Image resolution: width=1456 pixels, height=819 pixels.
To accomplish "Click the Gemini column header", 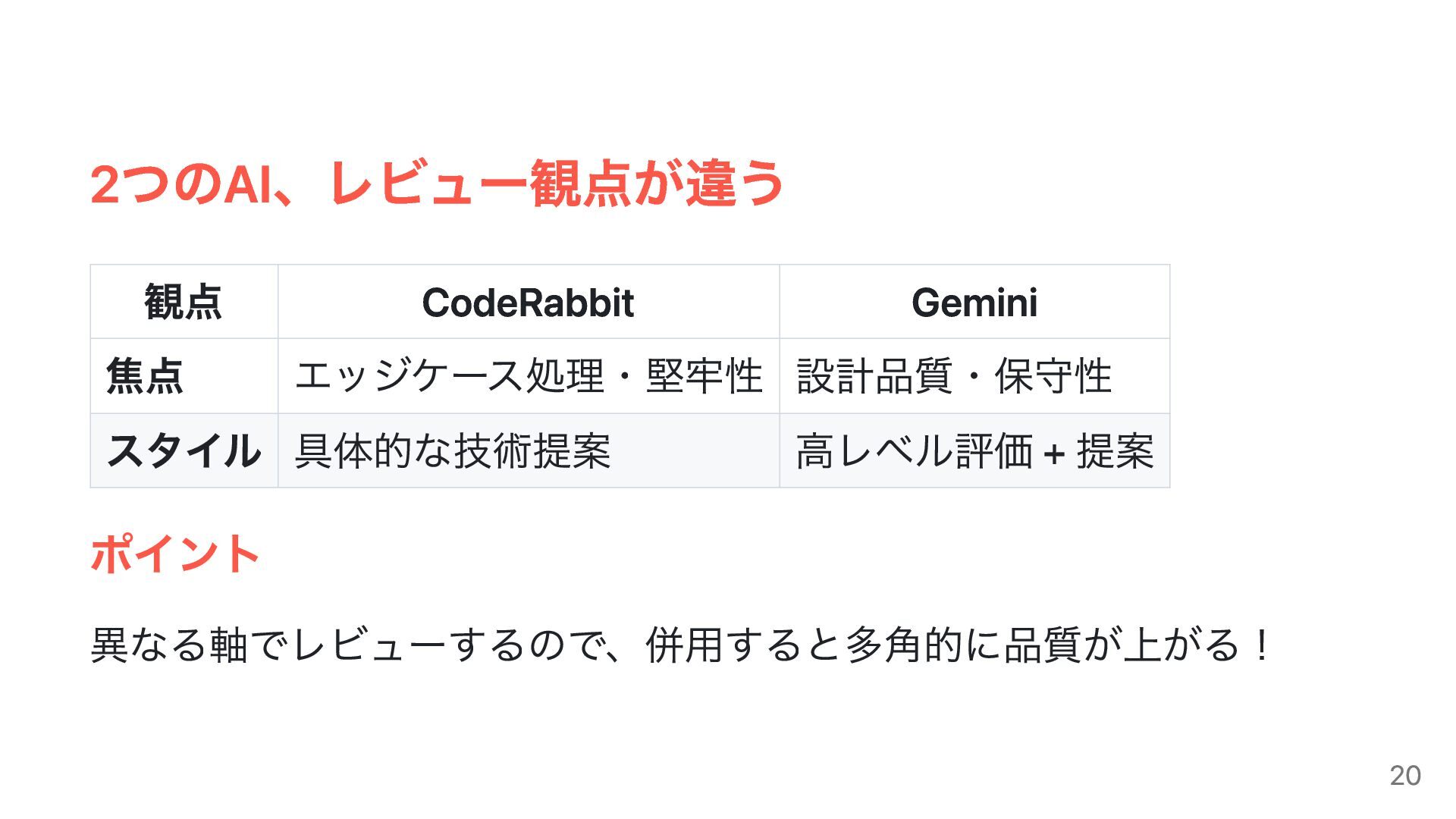I will pyautogui.click(x=974, y=302).
